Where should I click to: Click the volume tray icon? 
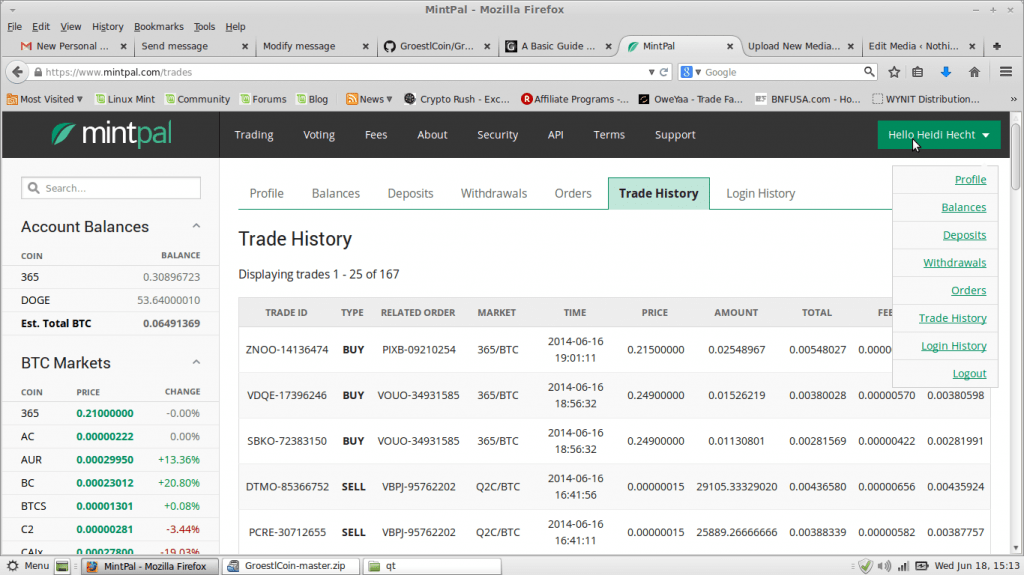884,566
